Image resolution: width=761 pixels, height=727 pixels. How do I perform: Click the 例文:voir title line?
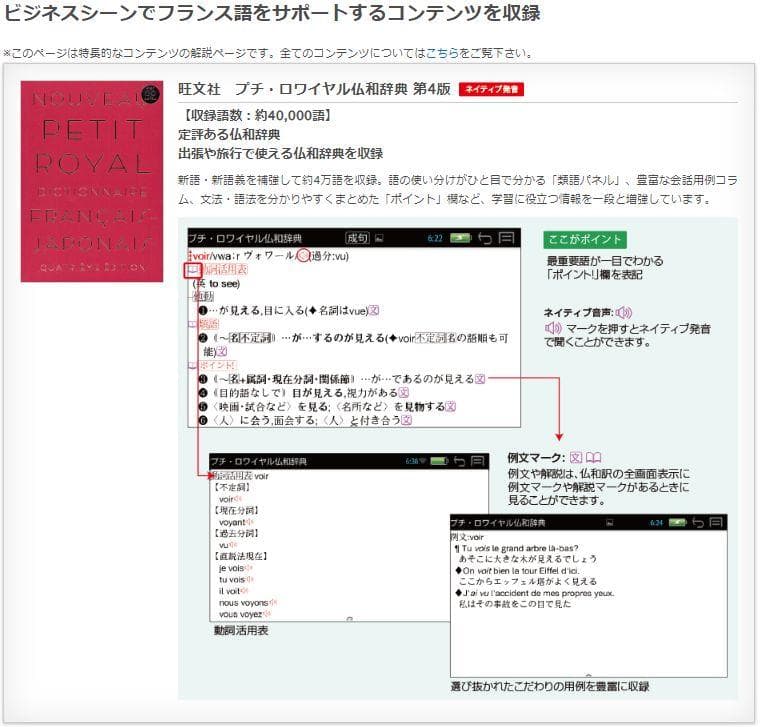[x=468, y=537]
